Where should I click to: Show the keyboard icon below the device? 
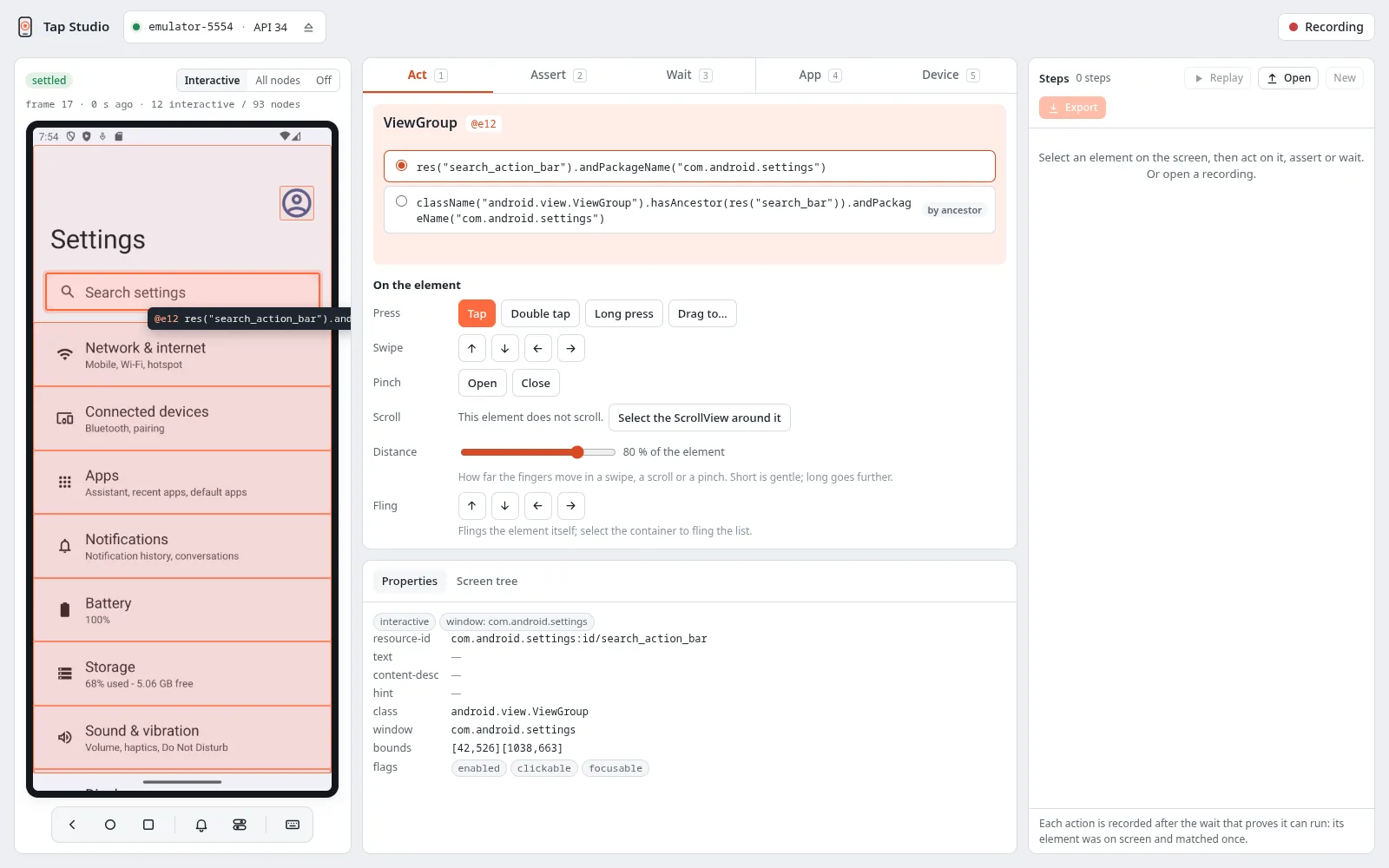[x=293, y=825]
